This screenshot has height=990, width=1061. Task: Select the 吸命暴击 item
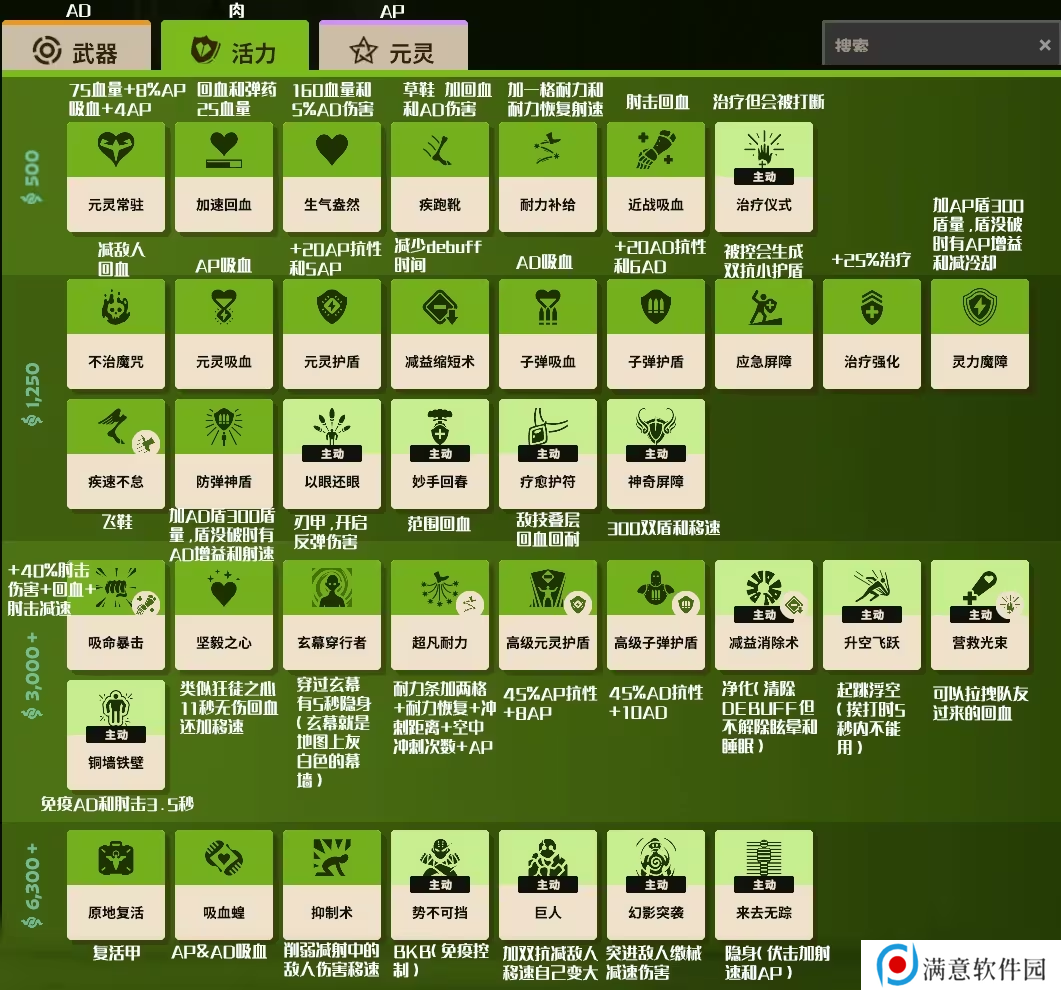tap(116, 615)
